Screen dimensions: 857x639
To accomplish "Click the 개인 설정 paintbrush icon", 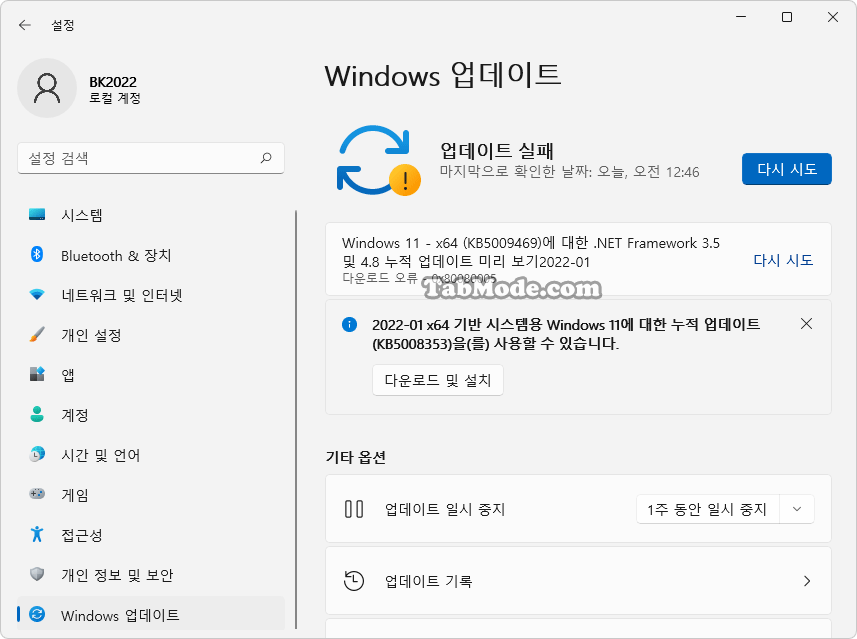I will pyautogui.click(x=37, y=335).
